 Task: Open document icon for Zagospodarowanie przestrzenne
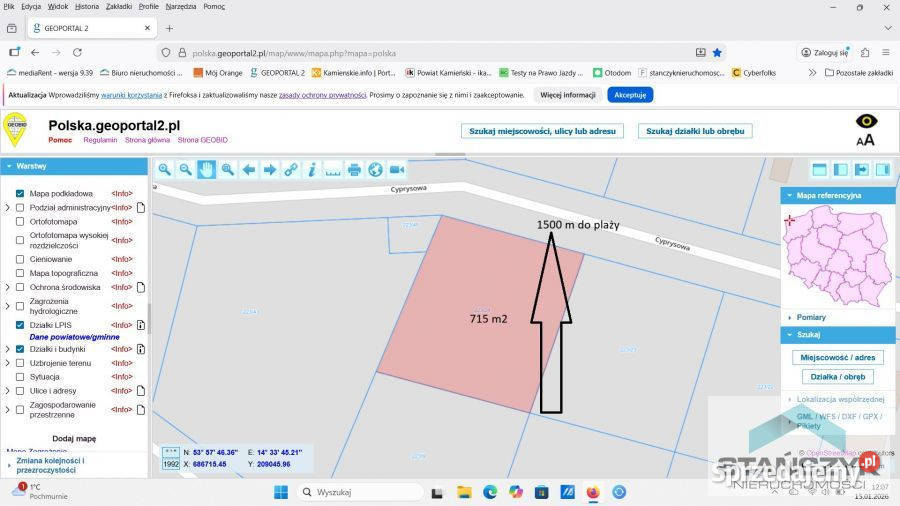(141, 410)
